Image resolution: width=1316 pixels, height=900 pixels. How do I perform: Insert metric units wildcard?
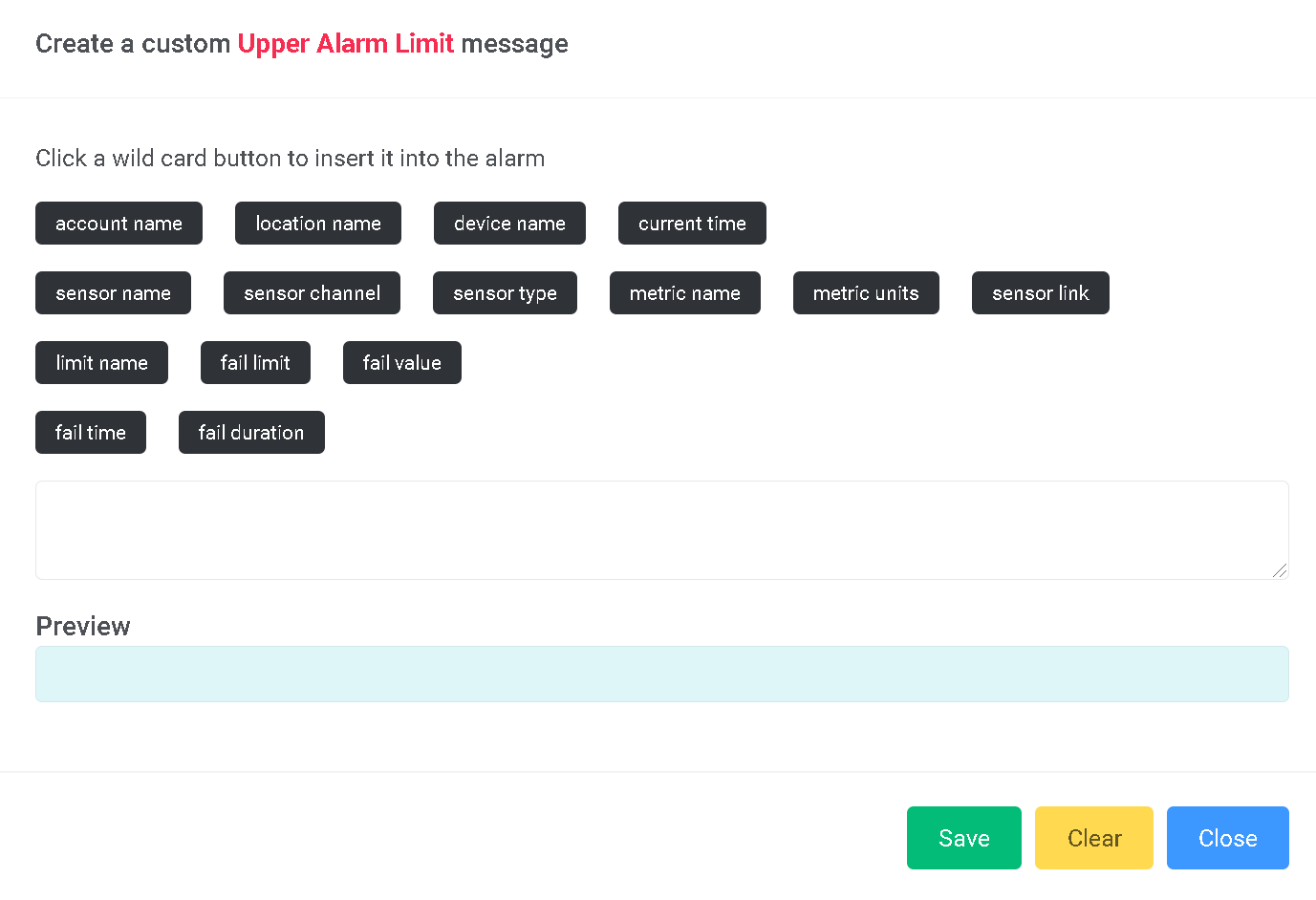point(866,293)
